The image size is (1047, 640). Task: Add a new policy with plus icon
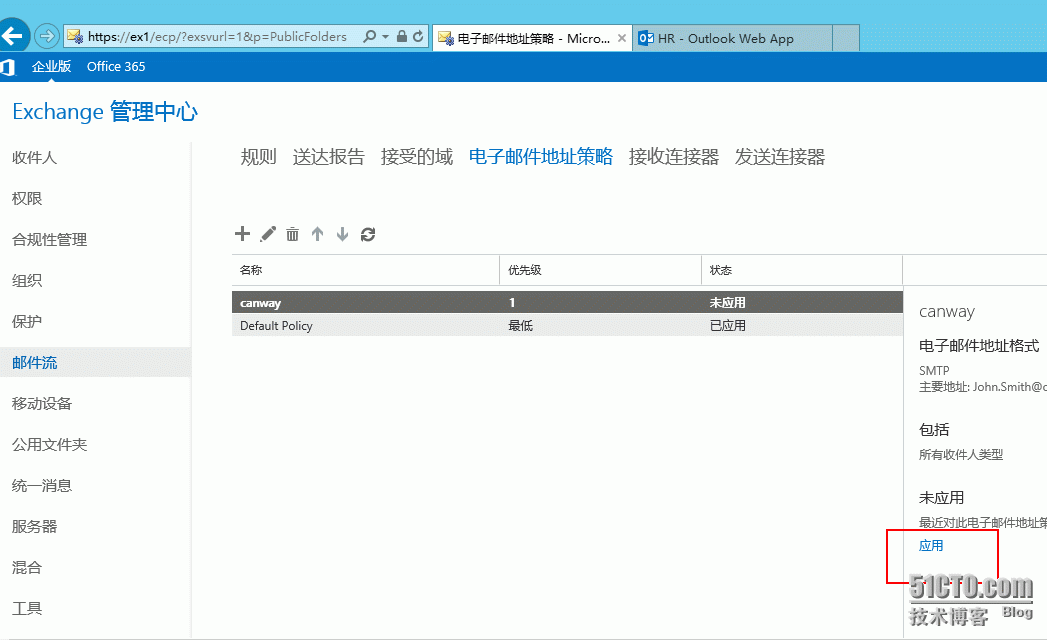(242, 234)
